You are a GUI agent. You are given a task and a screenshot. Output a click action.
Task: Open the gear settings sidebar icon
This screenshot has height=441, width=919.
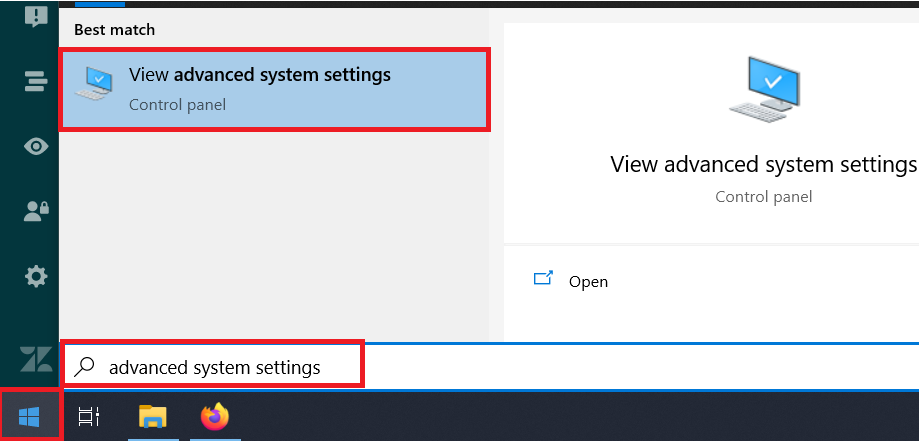coord(36,276)
